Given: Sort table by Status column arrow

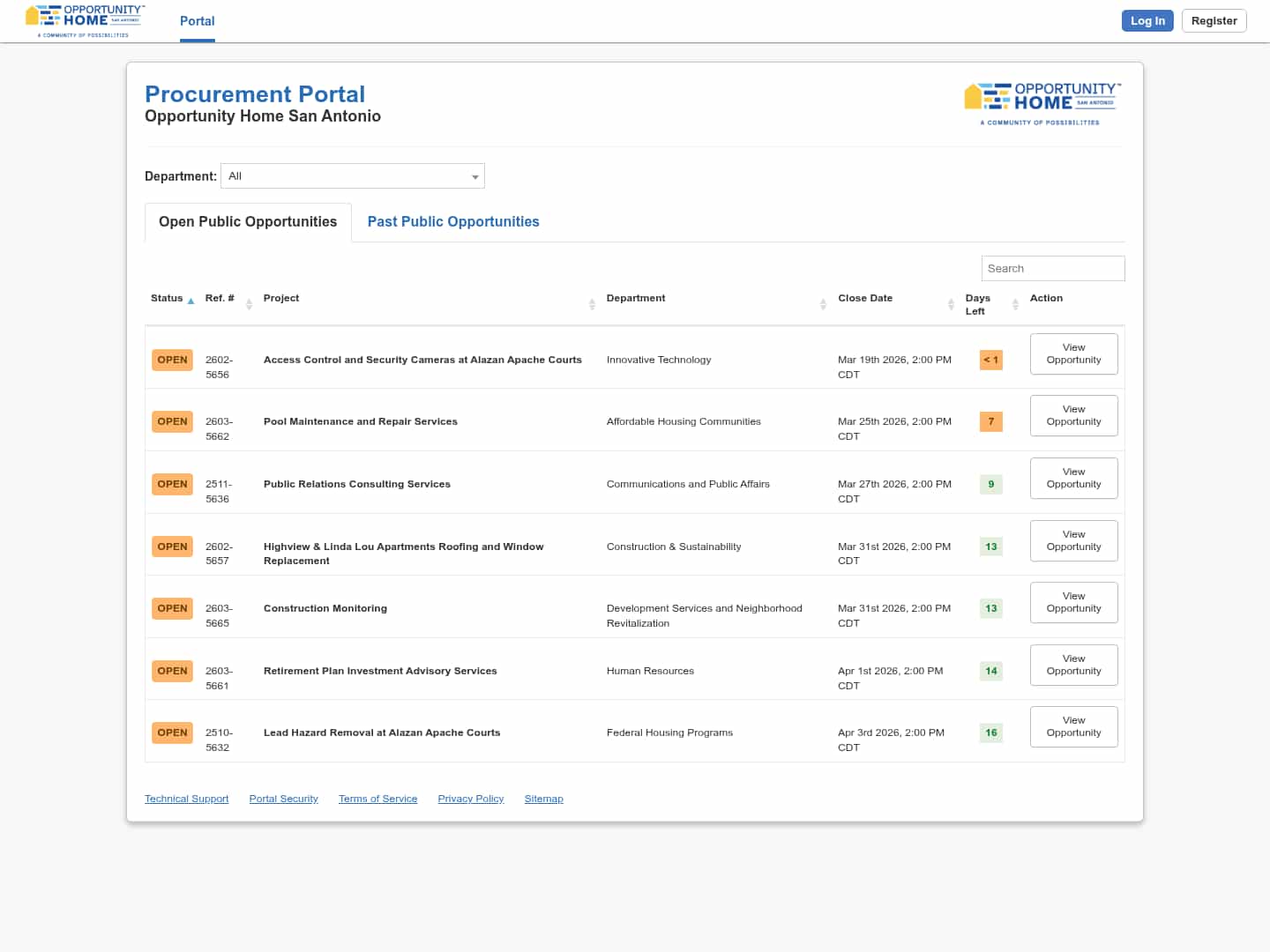Looking at the screenshot, I should click(x=190, y=301).
